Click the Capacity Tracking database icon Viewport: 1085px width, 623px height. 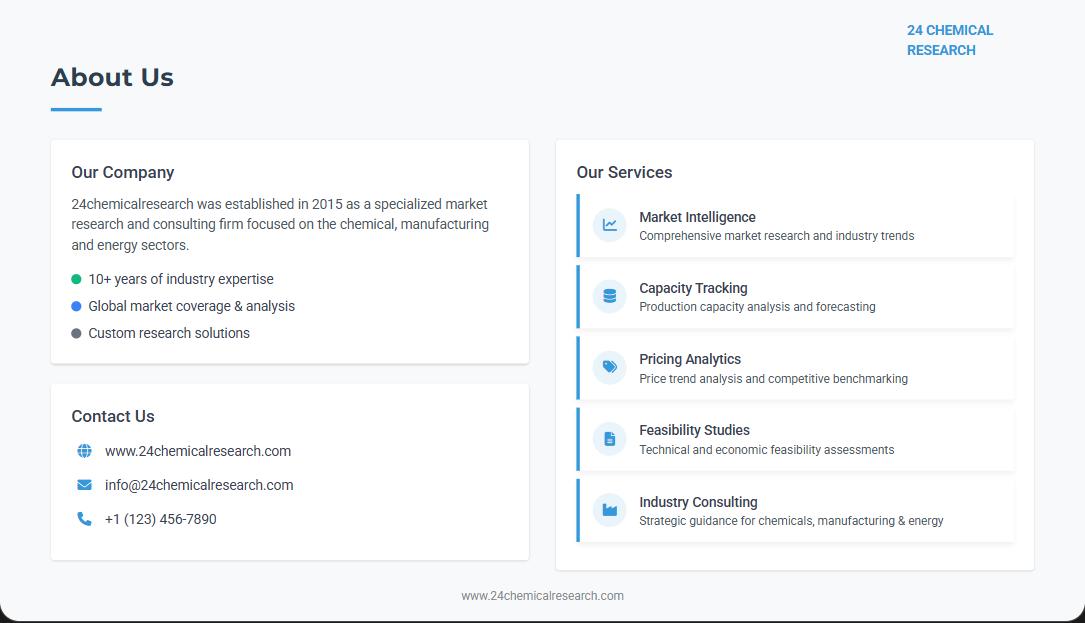coord(609,297)
